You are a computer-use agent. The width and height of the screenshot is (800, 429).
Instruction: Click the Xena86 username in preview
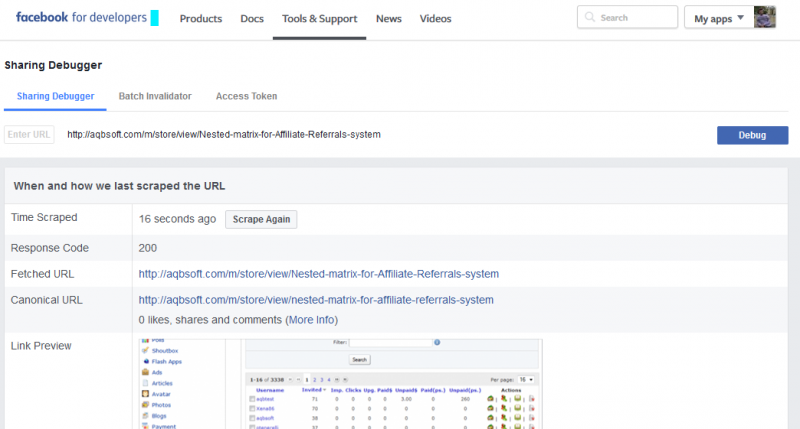coord(265,409)
